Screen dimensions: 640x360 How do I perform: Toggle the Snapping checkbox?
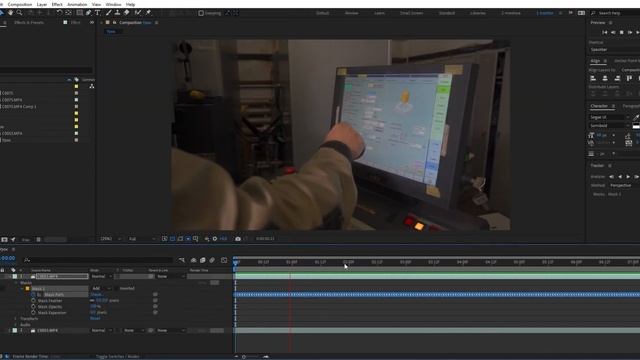201,13
